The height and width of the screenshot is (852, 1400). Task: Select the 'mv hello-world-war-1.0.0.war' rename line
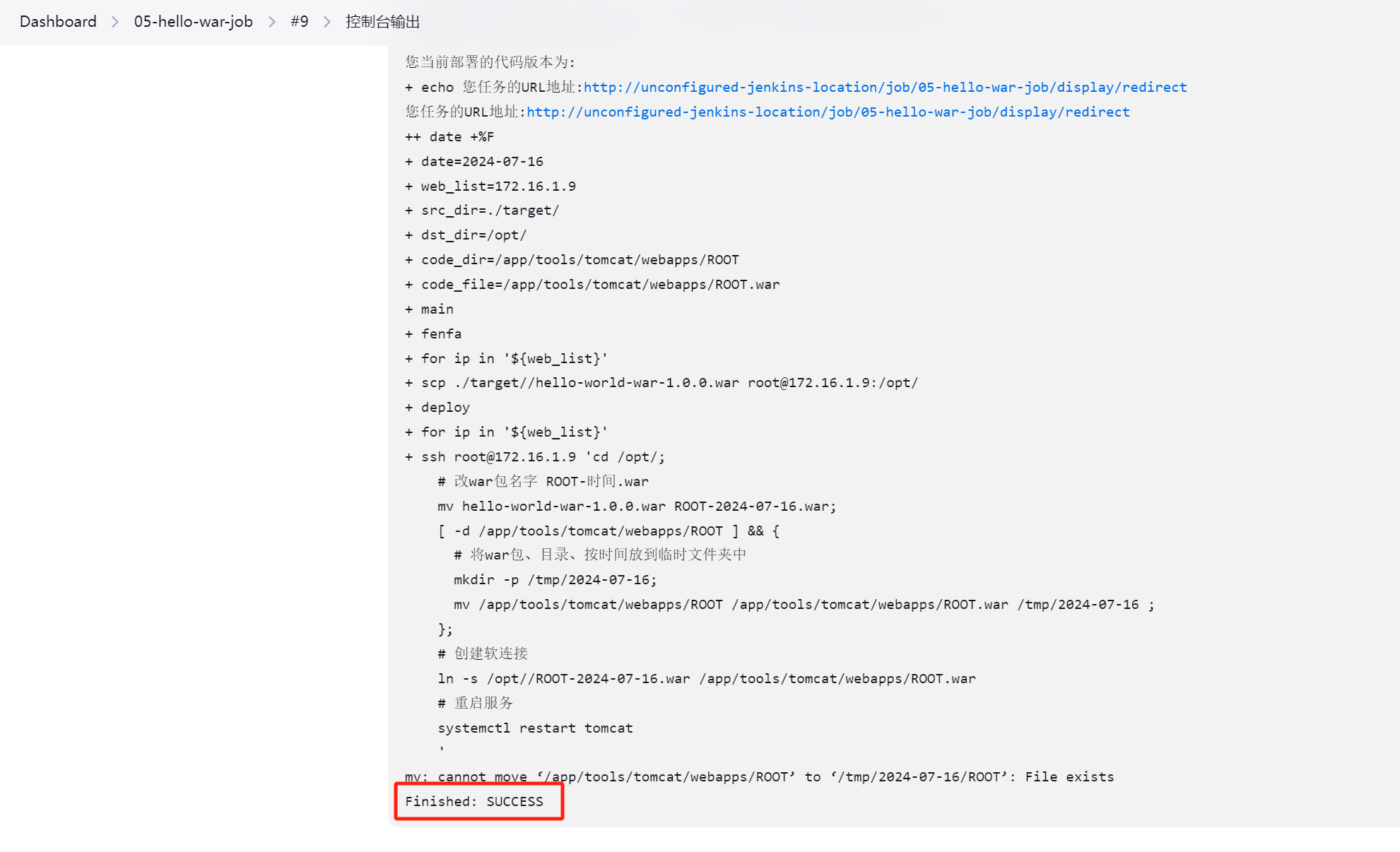point(637,506)
